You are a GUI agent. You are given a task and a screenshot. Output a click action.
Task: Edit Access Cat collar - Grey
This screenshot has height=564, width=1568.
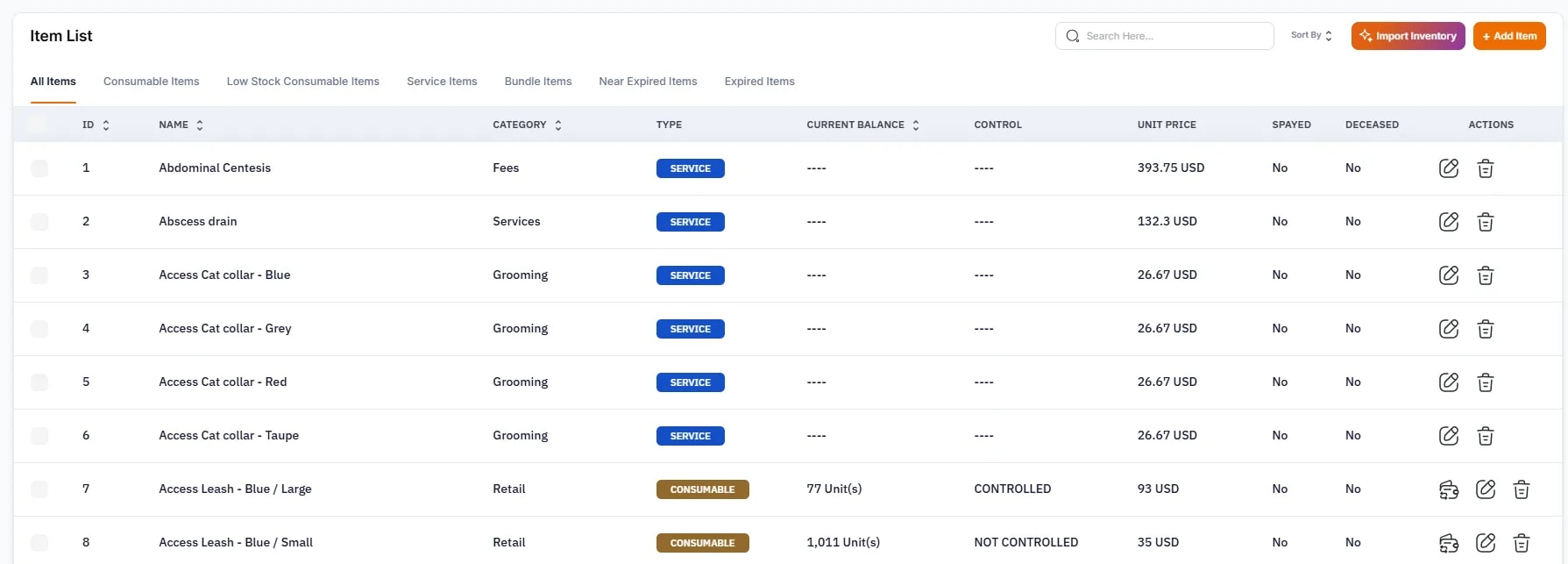point(1449,329)
